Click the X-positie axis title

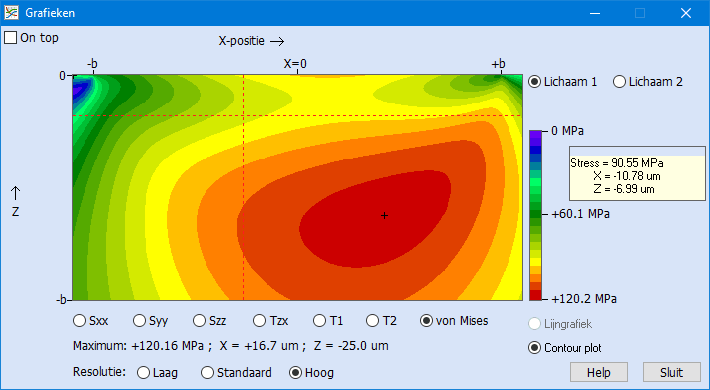[242, 41]
